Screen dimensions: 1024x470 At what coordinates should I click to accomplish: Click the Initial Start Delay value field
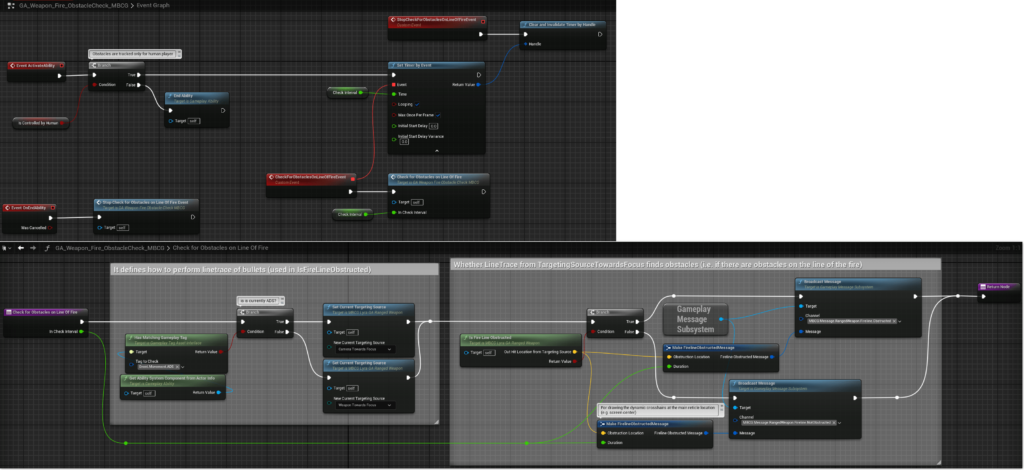point(434,126)
